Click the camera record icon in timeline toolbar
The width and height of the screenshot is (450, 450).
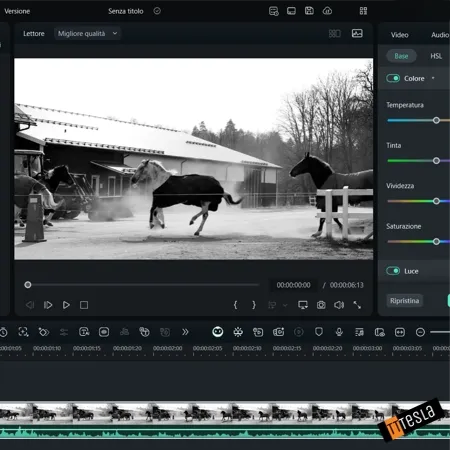pos(278,332)
